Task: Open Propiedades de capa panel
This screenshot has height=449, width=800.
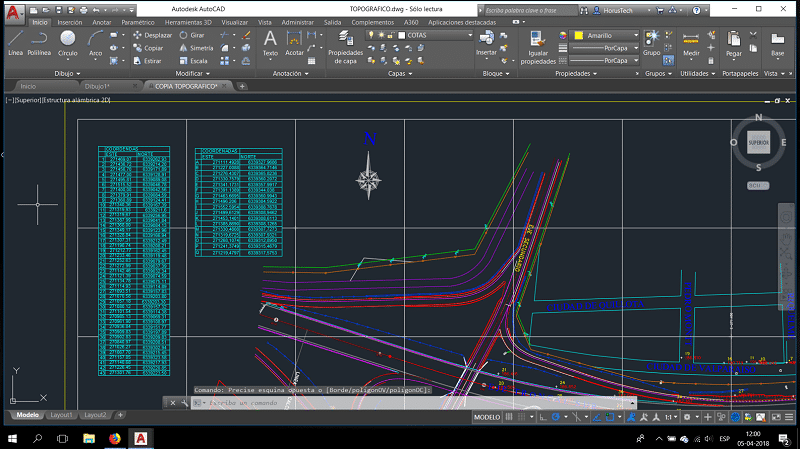Action: click(345, 47)
